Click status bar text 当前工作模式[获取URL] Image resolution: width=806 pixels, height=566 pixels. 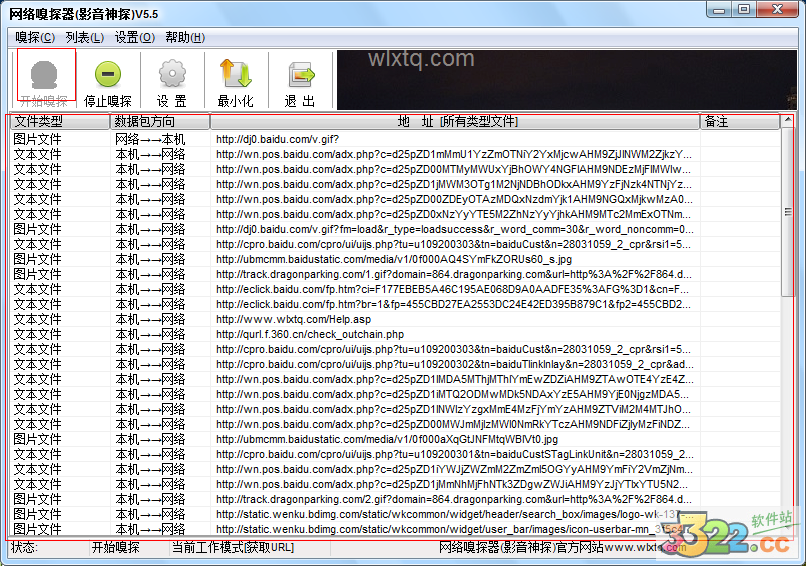coord(233,547)
